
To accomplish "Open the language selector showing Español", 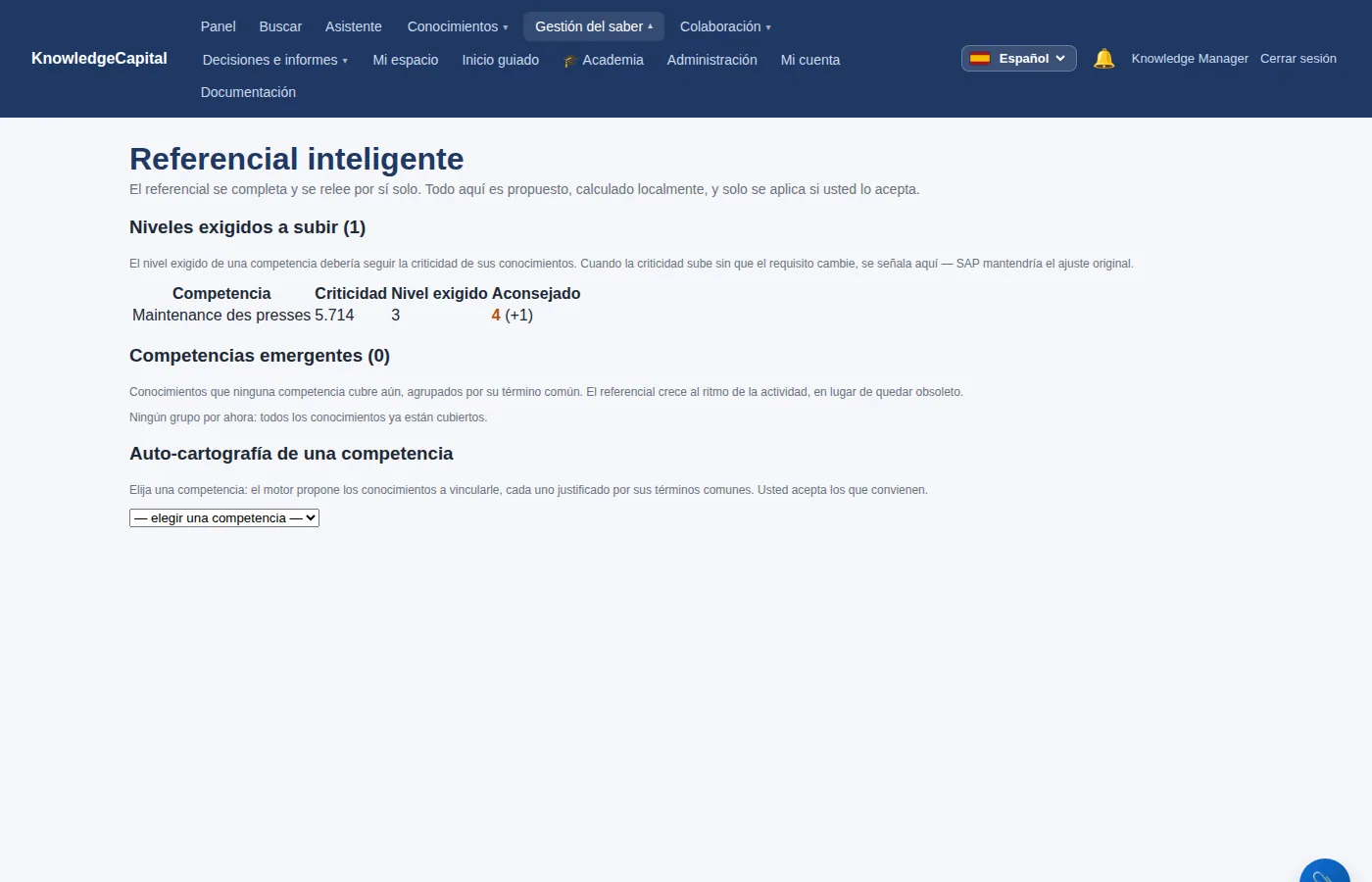I will pos(1019,59).
